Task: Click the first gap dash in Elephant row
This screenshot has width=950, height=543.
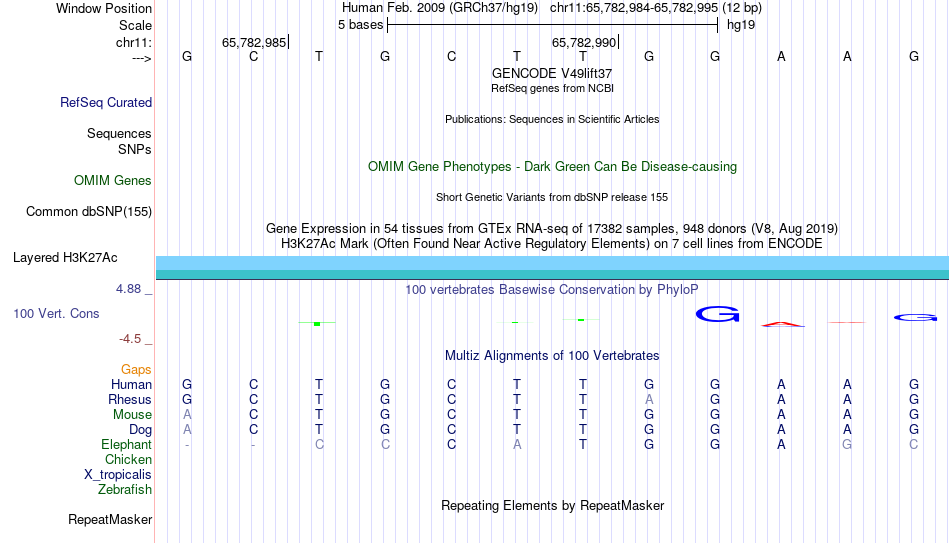Action: (x=187, y=445)
